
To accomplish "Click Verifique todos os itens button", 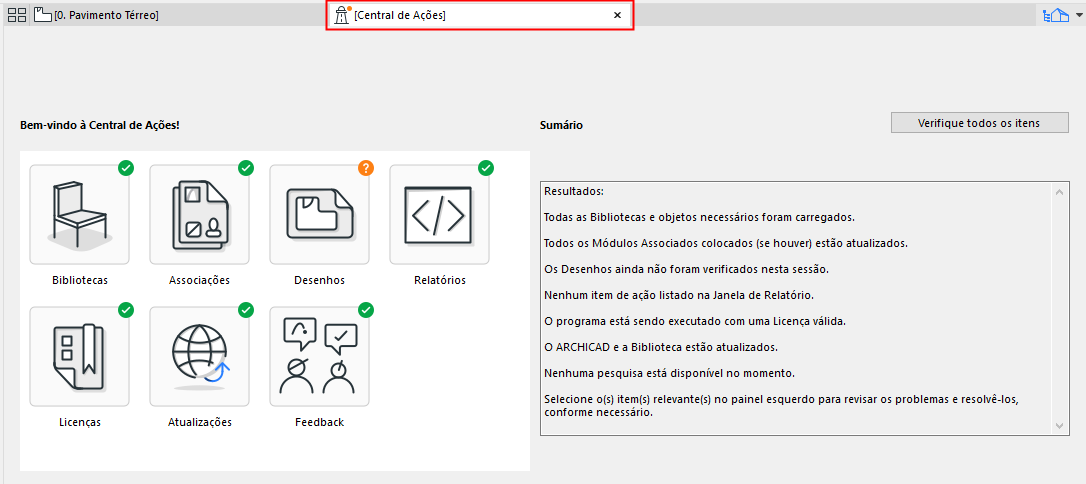I will (979, 123).
